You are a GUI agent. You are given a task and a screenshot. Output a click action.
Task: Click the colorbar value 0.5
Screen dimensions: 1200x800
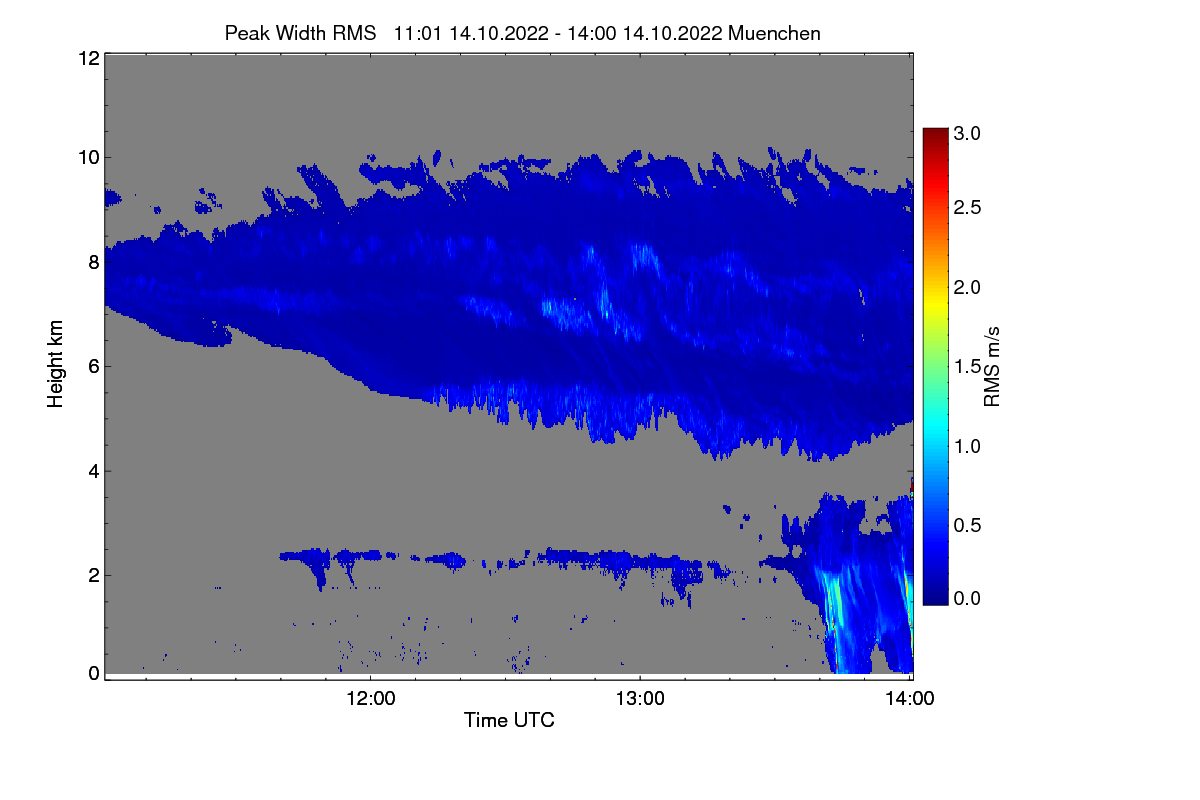(967, 525)
